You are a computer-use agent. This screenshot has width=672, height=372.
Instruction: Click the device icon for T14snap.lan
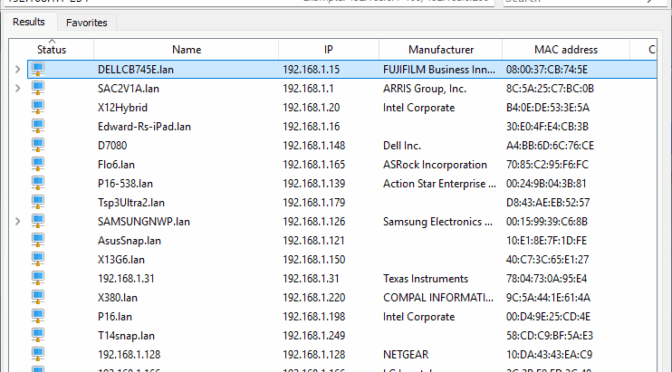(38, 335)
